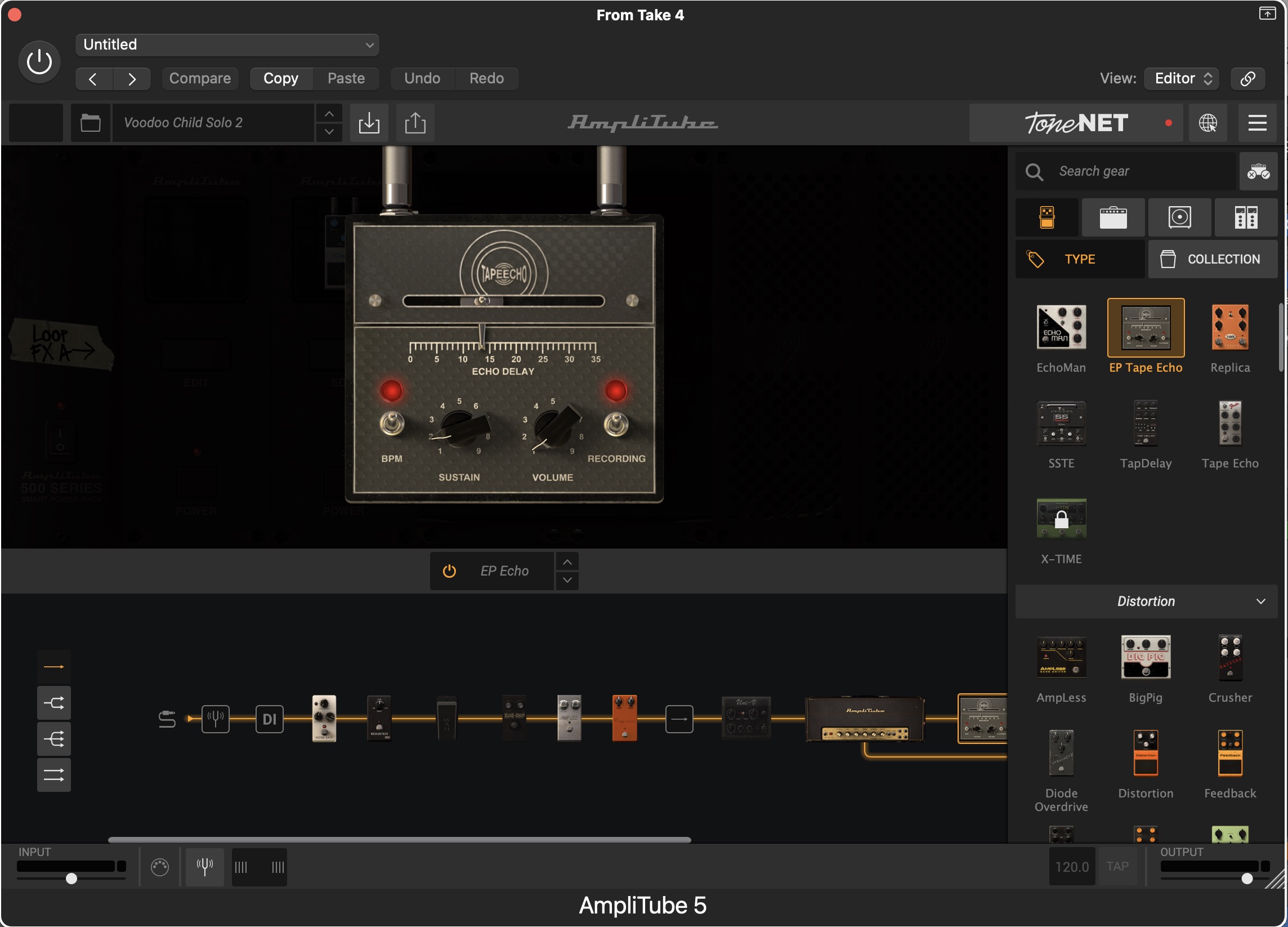Select the single serial signal routing
The image size is (1288, 927).
click(x=54, y=666)
